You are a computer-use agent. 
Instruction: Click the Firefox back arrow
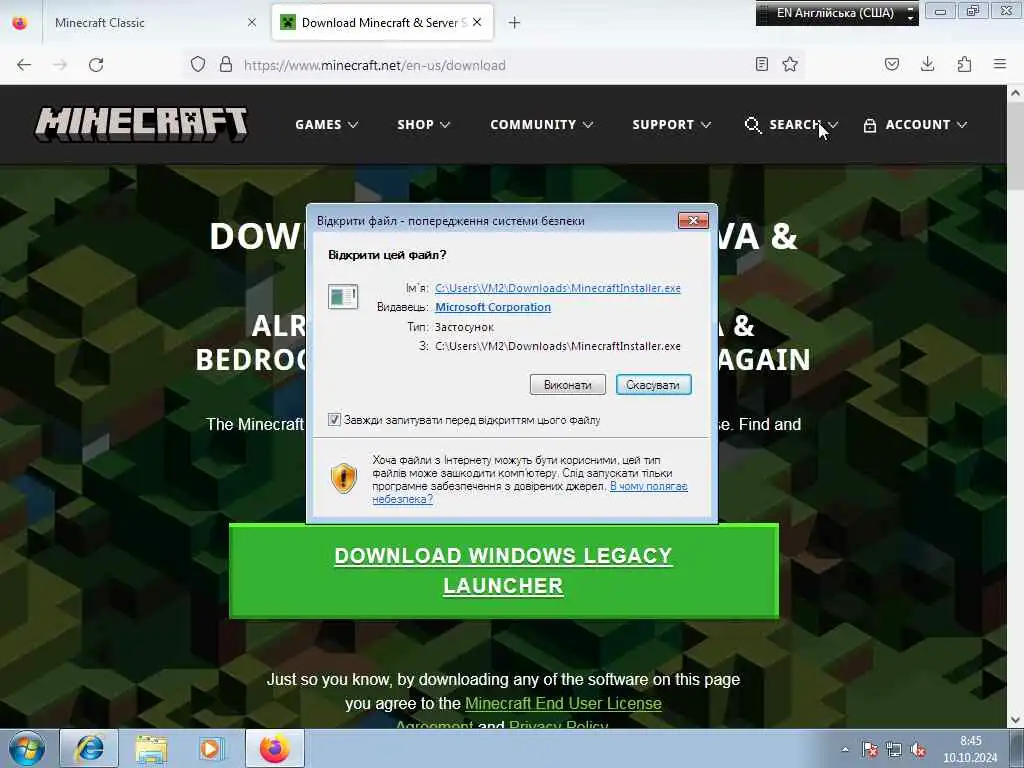pos(24,65)
